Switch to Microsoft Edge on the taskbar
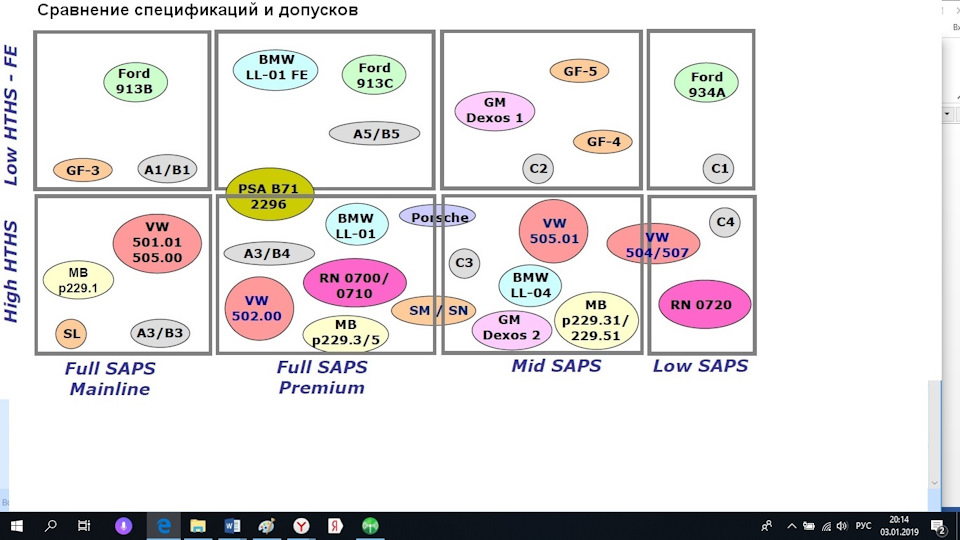Viewport: 960px width, 540px height. pyautogui.click(x=164, y=525)
